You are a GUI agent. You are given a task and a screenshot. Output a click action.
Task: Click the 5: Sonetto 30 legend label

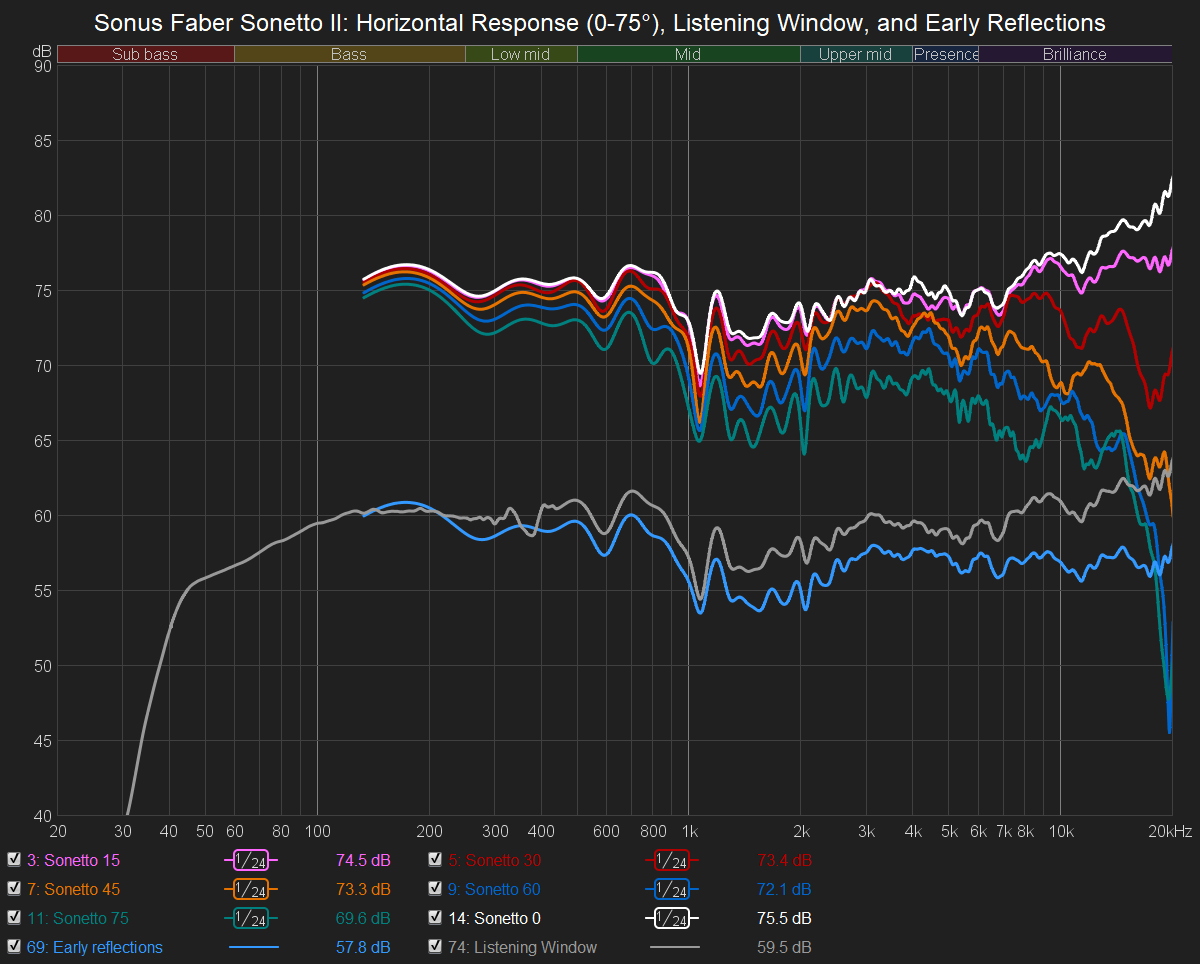[495, 860]
